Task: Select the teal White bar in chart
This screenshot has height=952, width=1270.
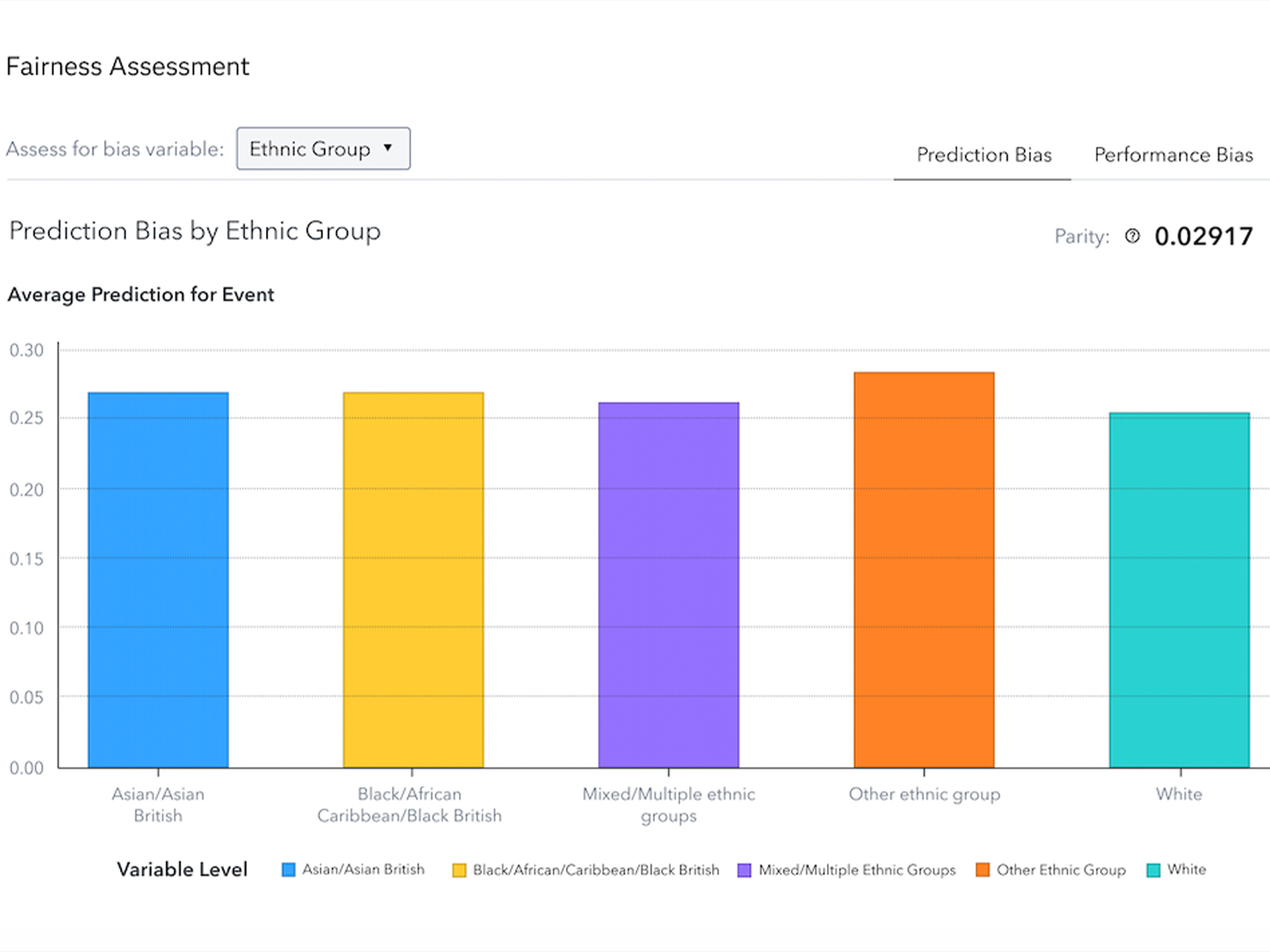Action: click(x=1179, y=590)
